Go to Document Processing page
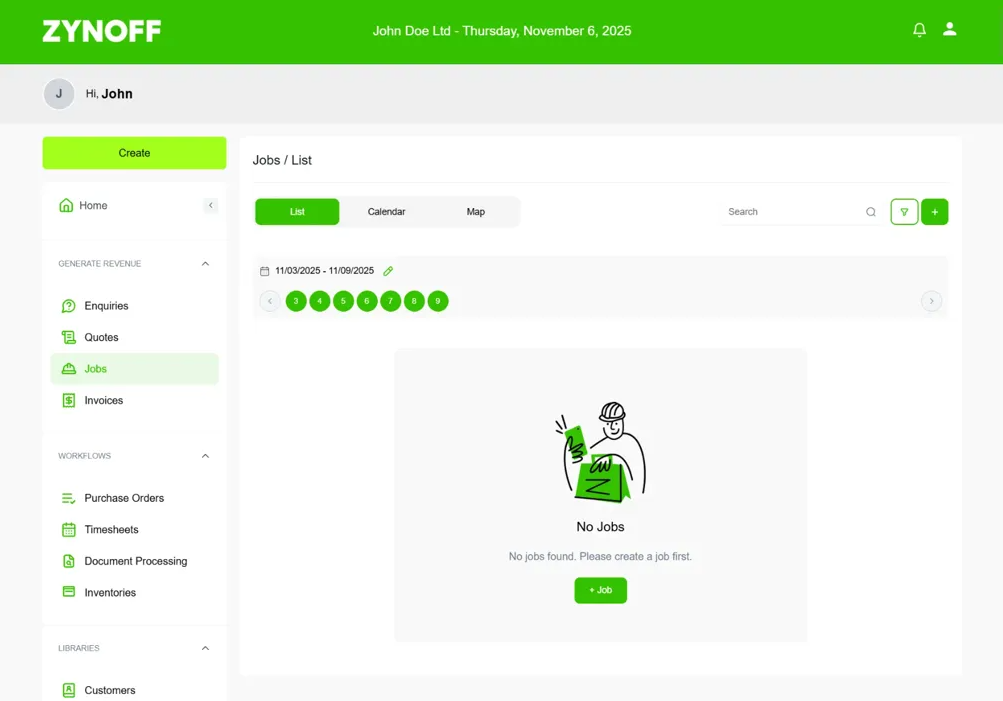Screen dimensions: 1003x701 (x=134, y=561)
